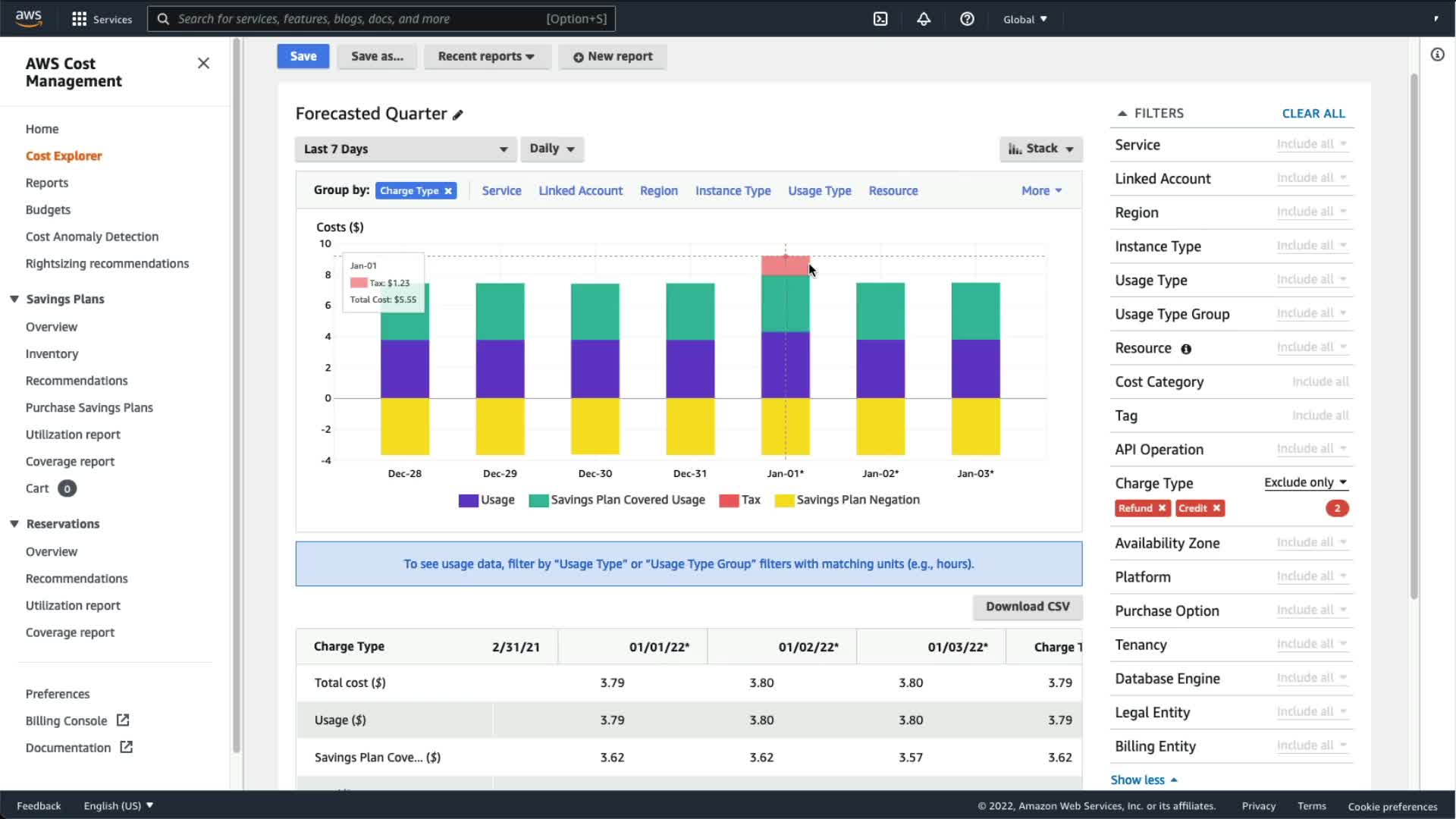Remove the Refund filter tag
1456x819 pixels.
[x=1162, y=508]
